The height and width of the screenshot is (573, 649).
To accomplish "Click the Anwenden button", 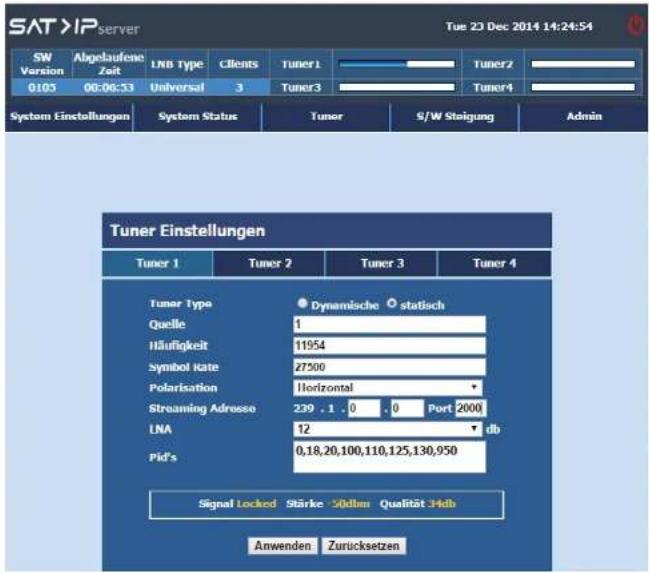I will (x=283, y=546).
